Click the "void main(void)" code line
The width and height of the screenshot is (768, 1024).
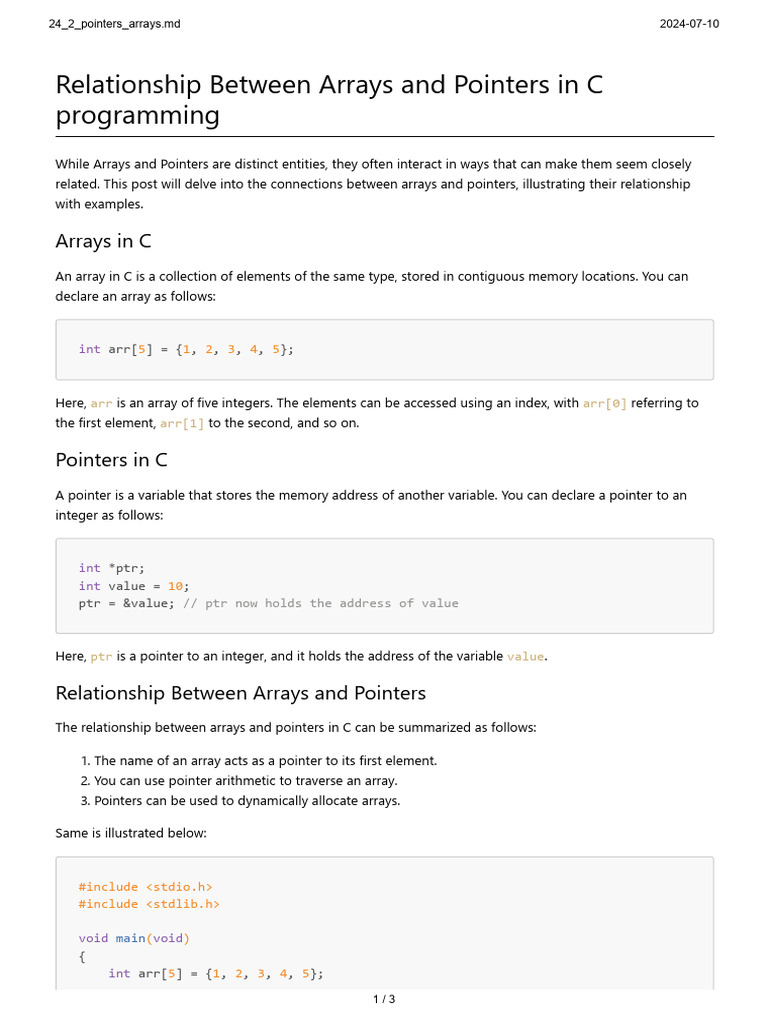[x=134, y=938]
